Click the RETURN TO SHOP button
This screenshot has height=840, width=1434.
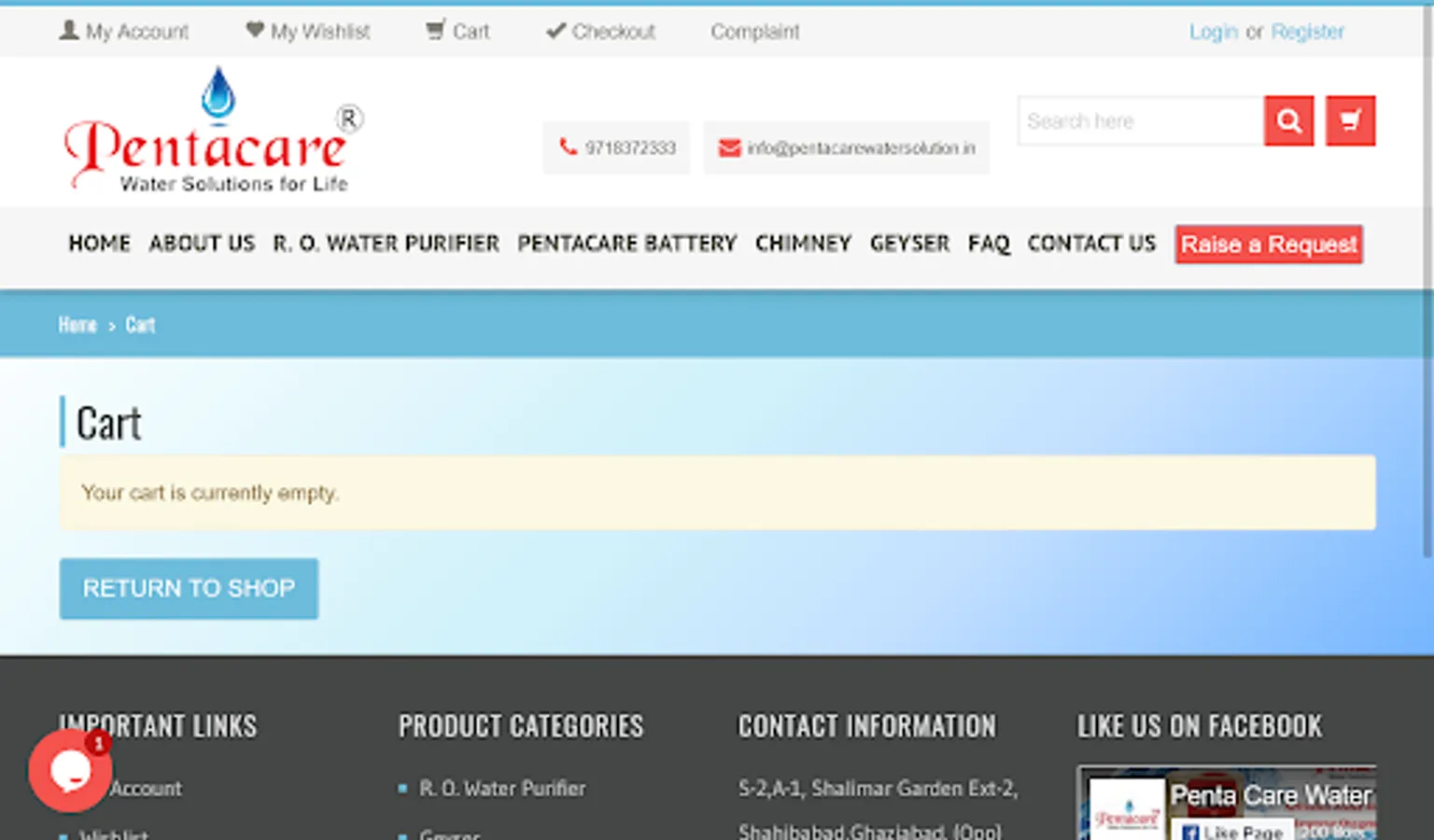(189, 589)
